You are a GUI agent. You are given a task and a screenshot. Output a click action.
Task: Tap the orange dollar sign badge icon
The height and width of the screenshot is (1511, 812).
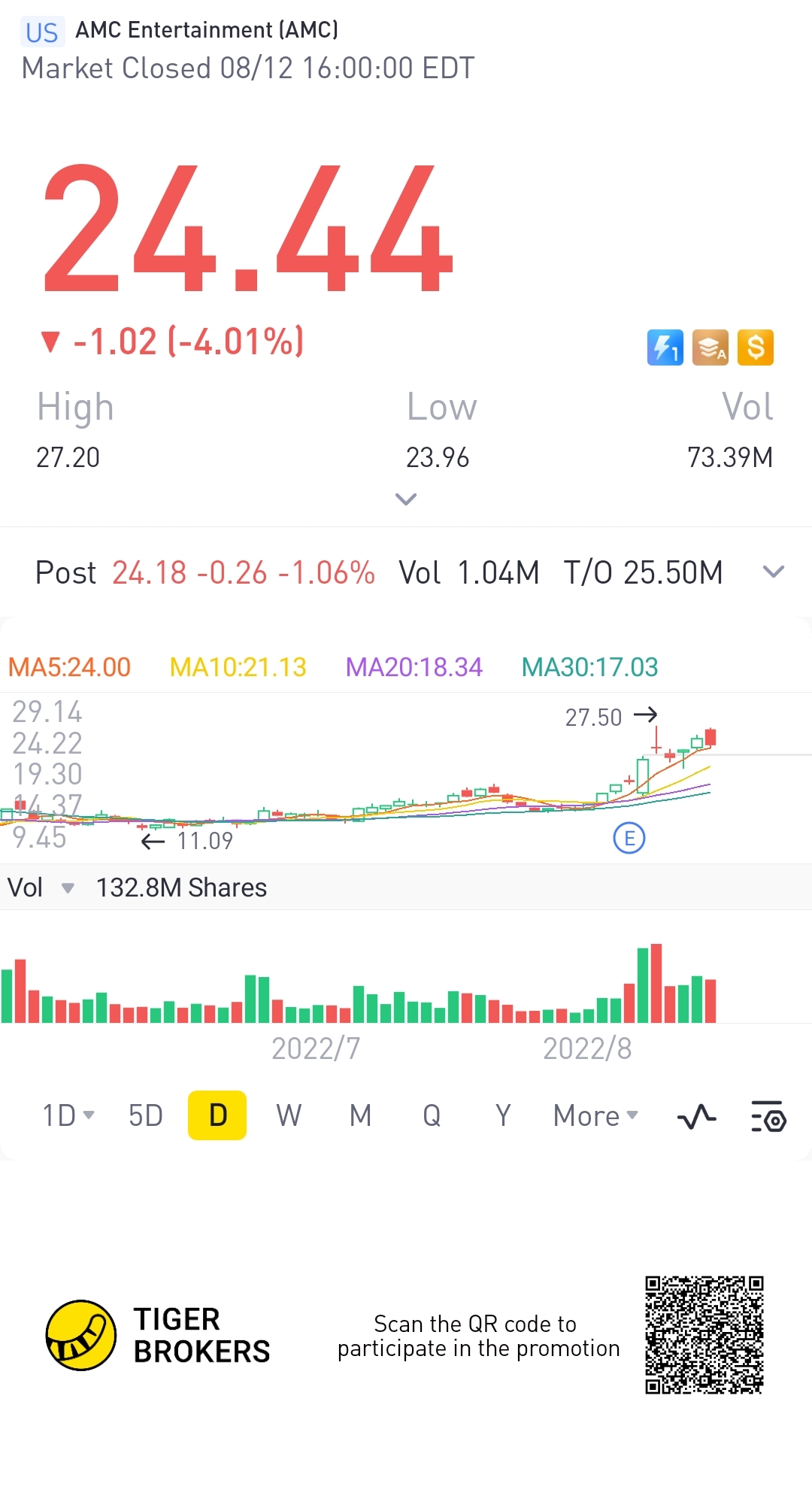756,347
